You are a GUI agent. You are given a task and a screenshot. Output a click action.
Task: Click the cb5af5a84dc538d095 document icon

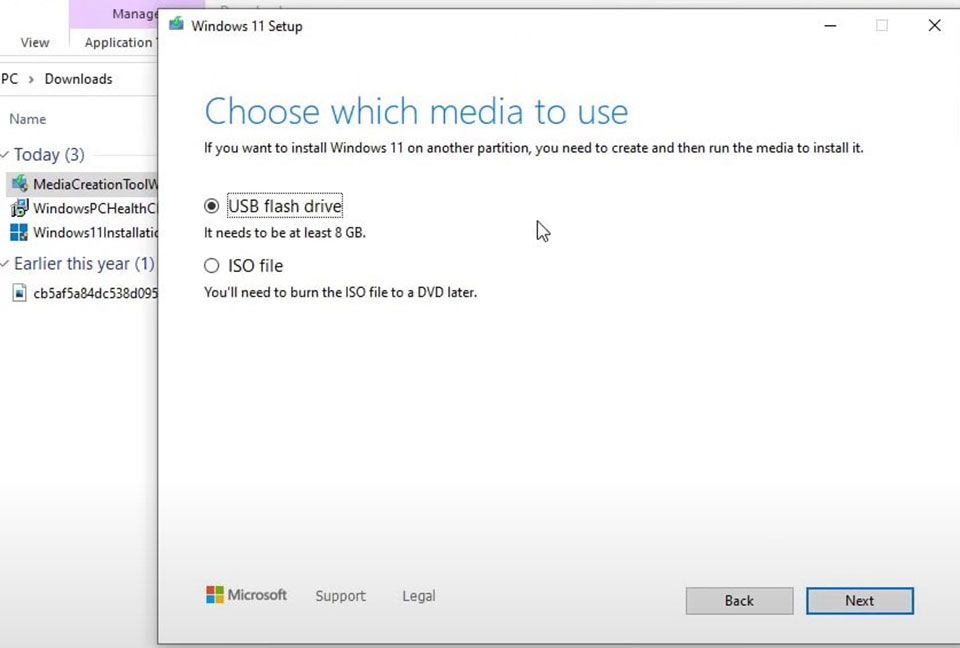20,293
